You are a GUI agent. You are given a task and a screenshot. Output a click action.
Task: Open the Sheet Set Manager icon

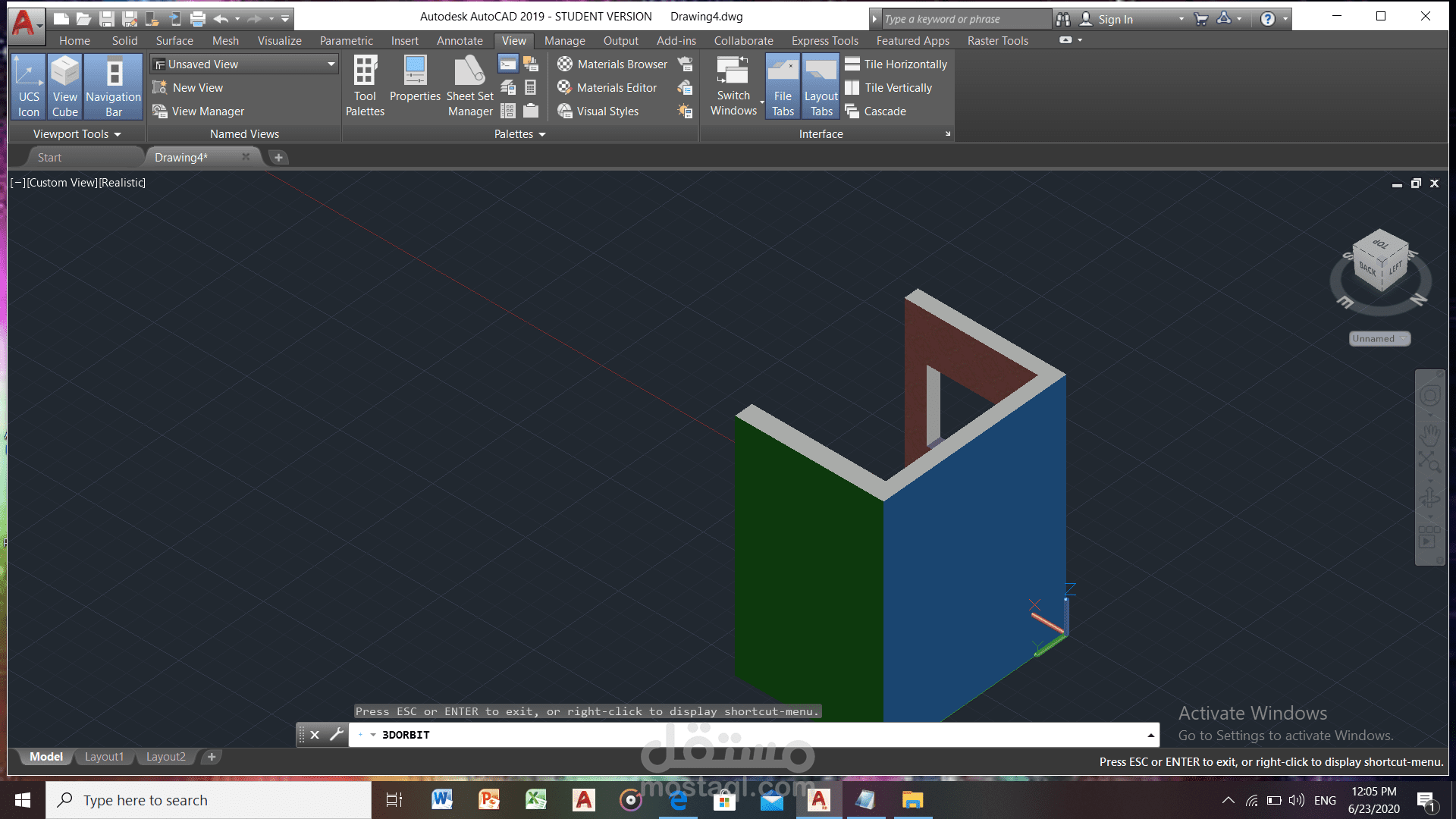tap(469, 86)
